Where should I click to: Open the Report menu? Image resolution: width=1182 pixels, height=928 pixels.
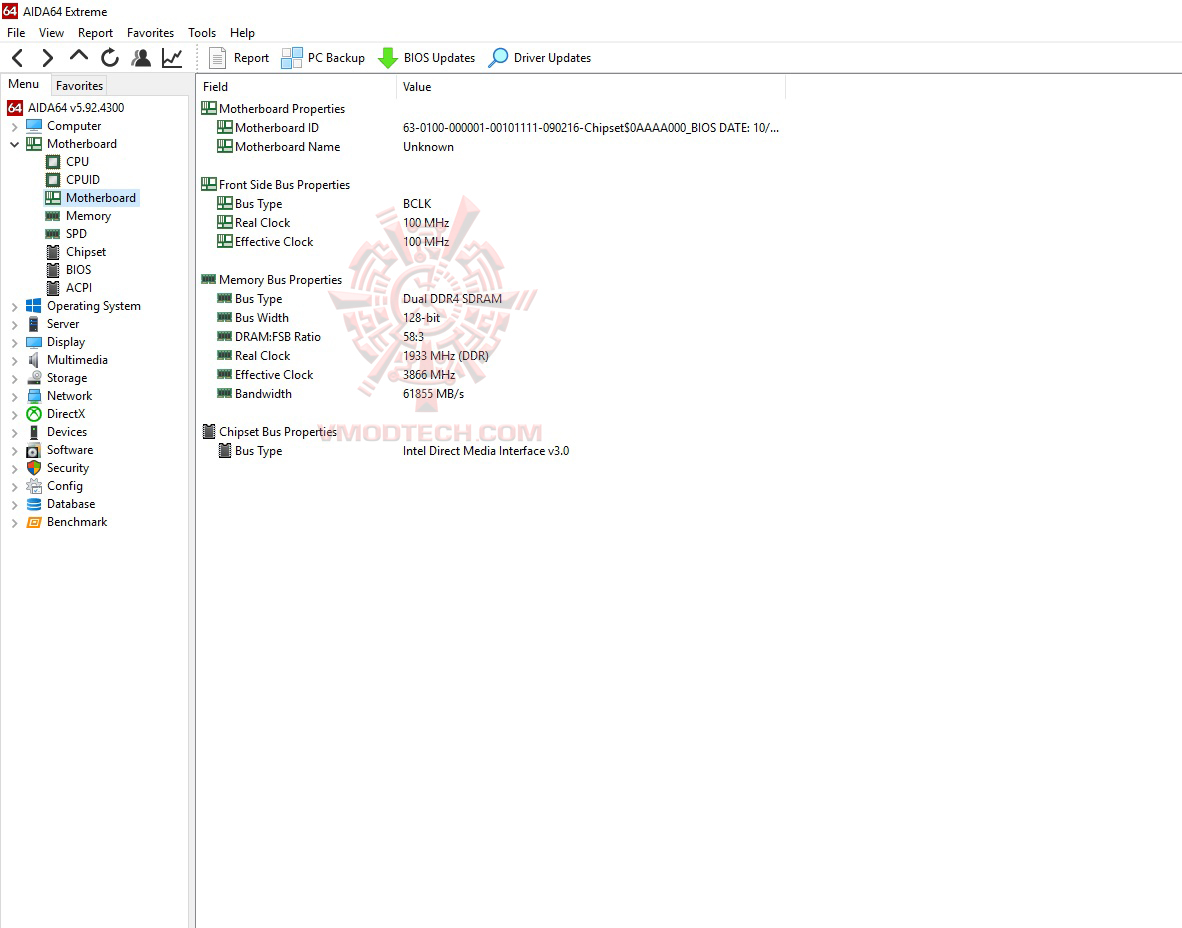pyautogui.click(x=95, y=32)
